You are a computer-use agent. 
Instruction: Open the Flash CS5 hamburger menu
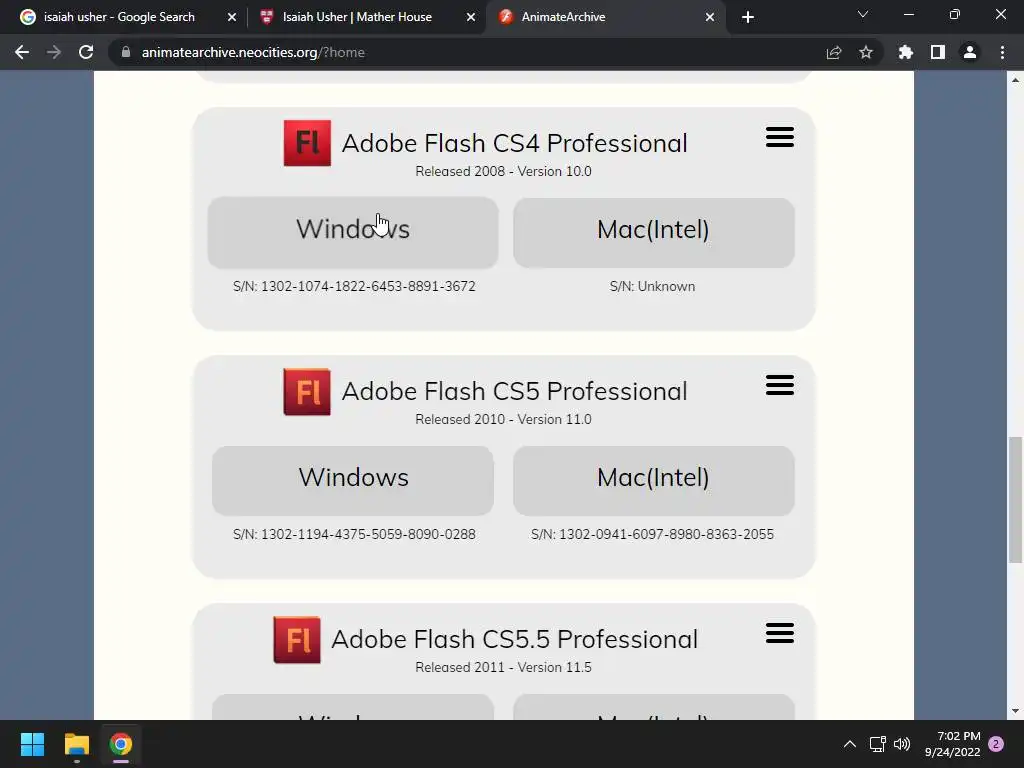coord(780,385)
